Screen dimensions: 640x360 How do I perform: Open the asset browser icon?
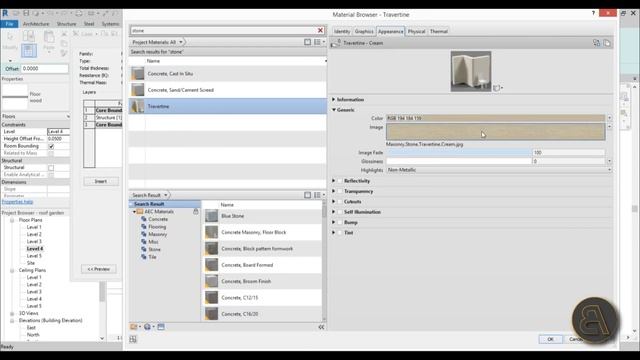(x=161, y=327)
